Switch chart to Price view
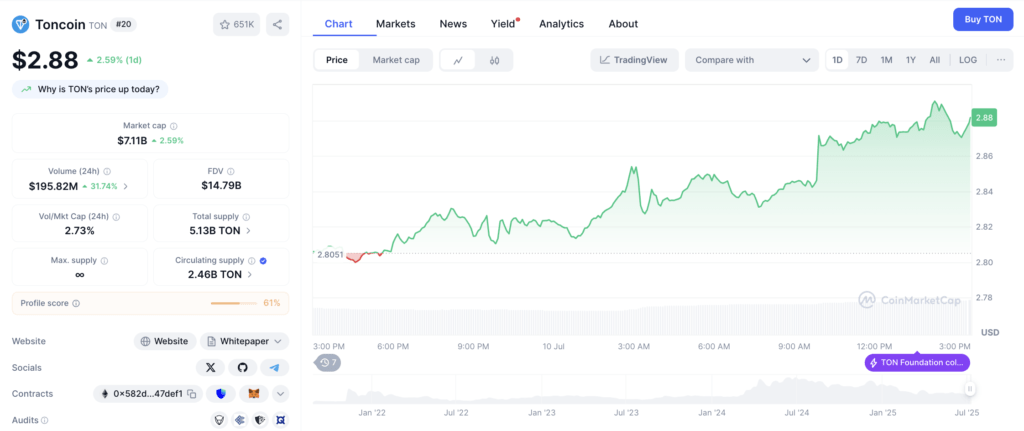1024x431 pixels. 337,60
